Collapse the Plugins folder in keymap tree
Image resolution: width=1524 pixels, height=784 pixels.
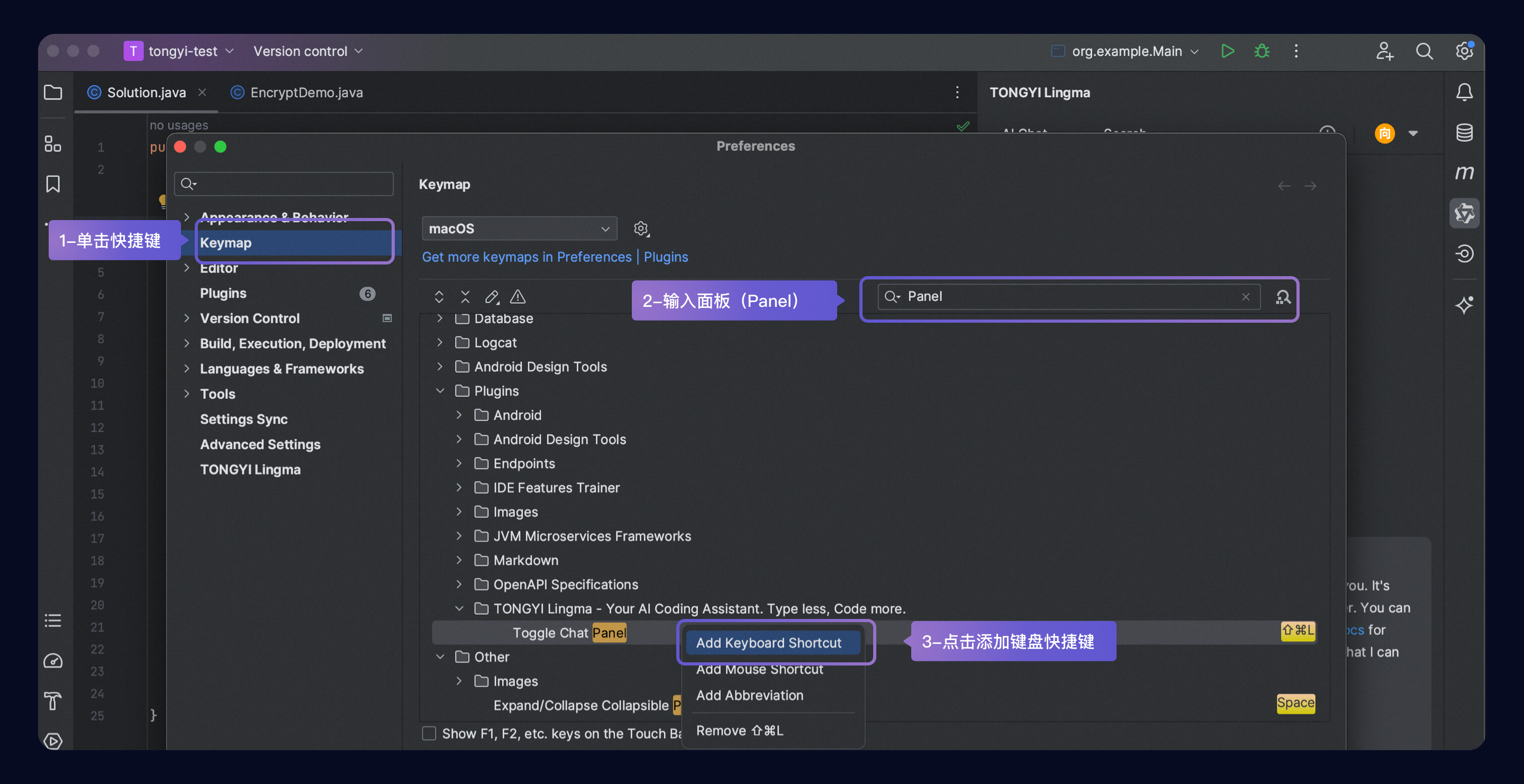tap(440, 391)
